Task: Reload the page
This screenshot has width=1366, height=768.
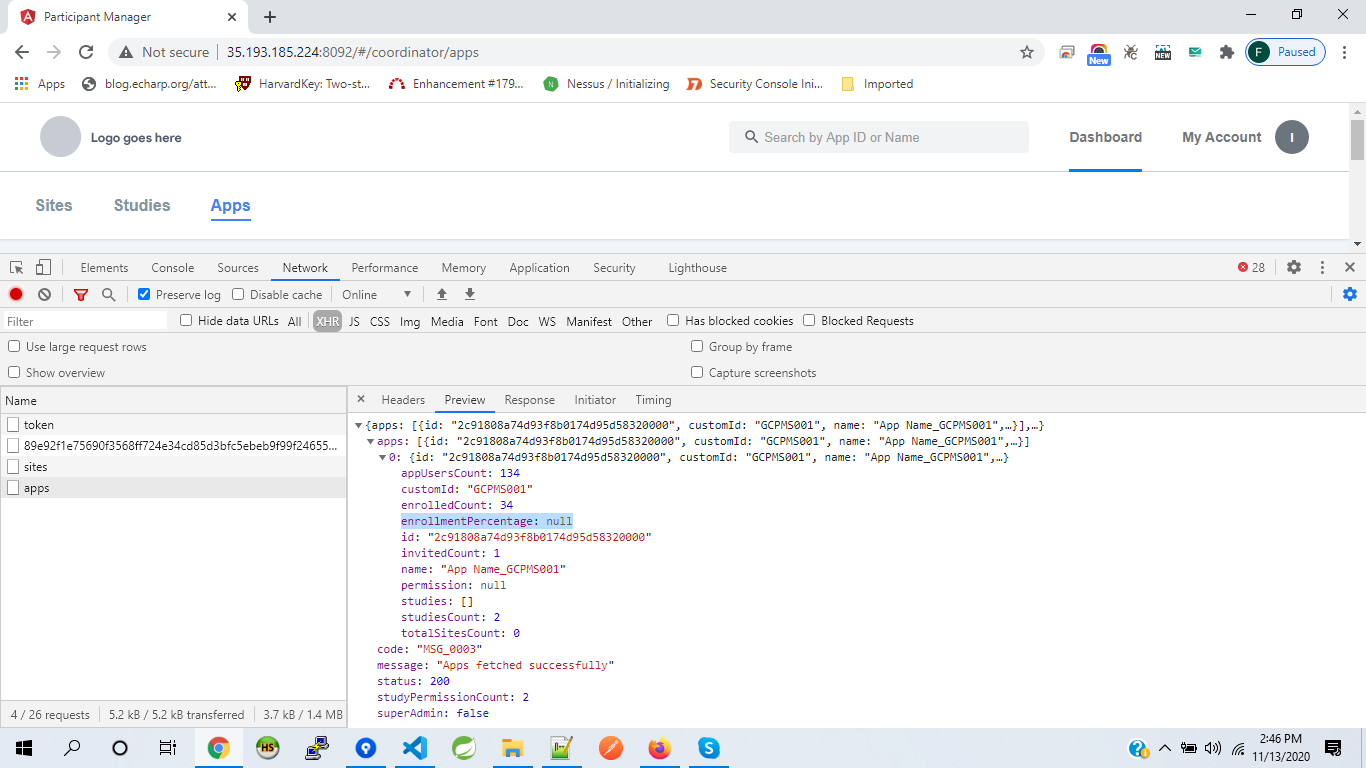Action: [86, 52]
